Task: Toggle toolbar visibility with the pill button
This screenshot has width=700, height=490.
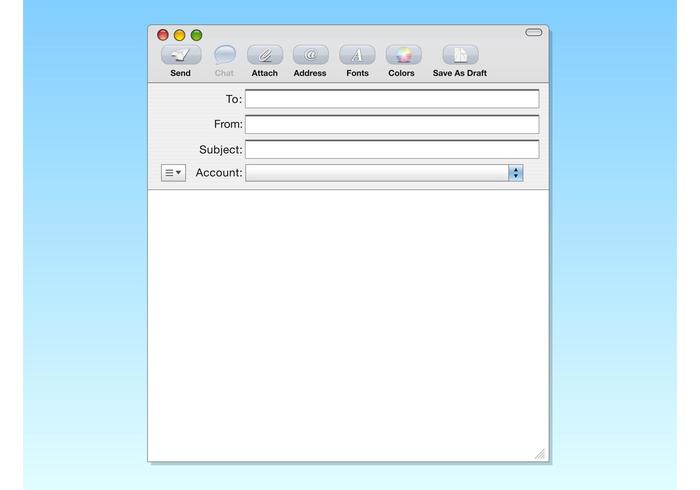Action: [534, 33]
